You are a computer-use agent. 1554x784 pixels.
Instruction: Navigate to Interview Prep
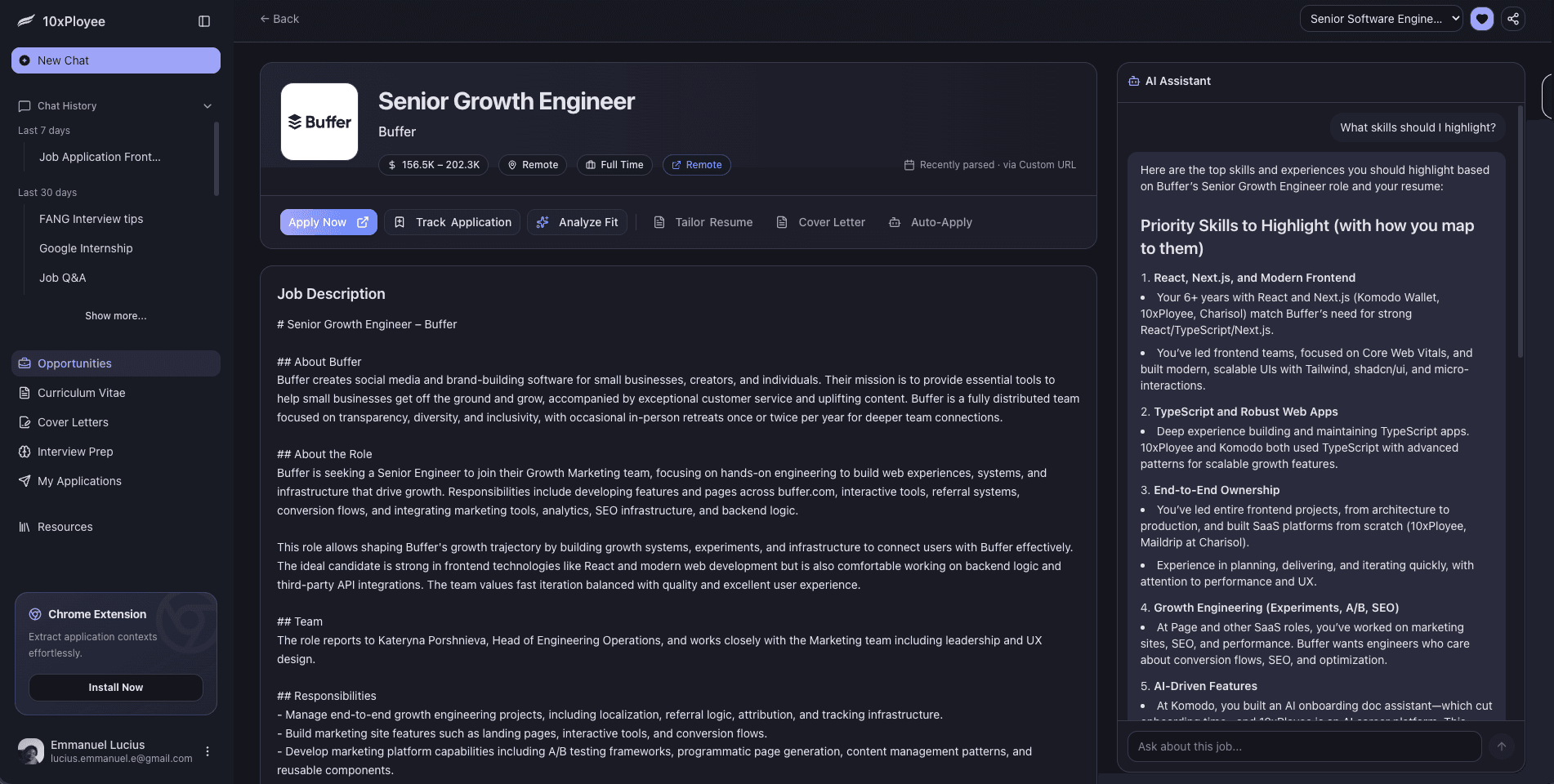click(116, 452)
